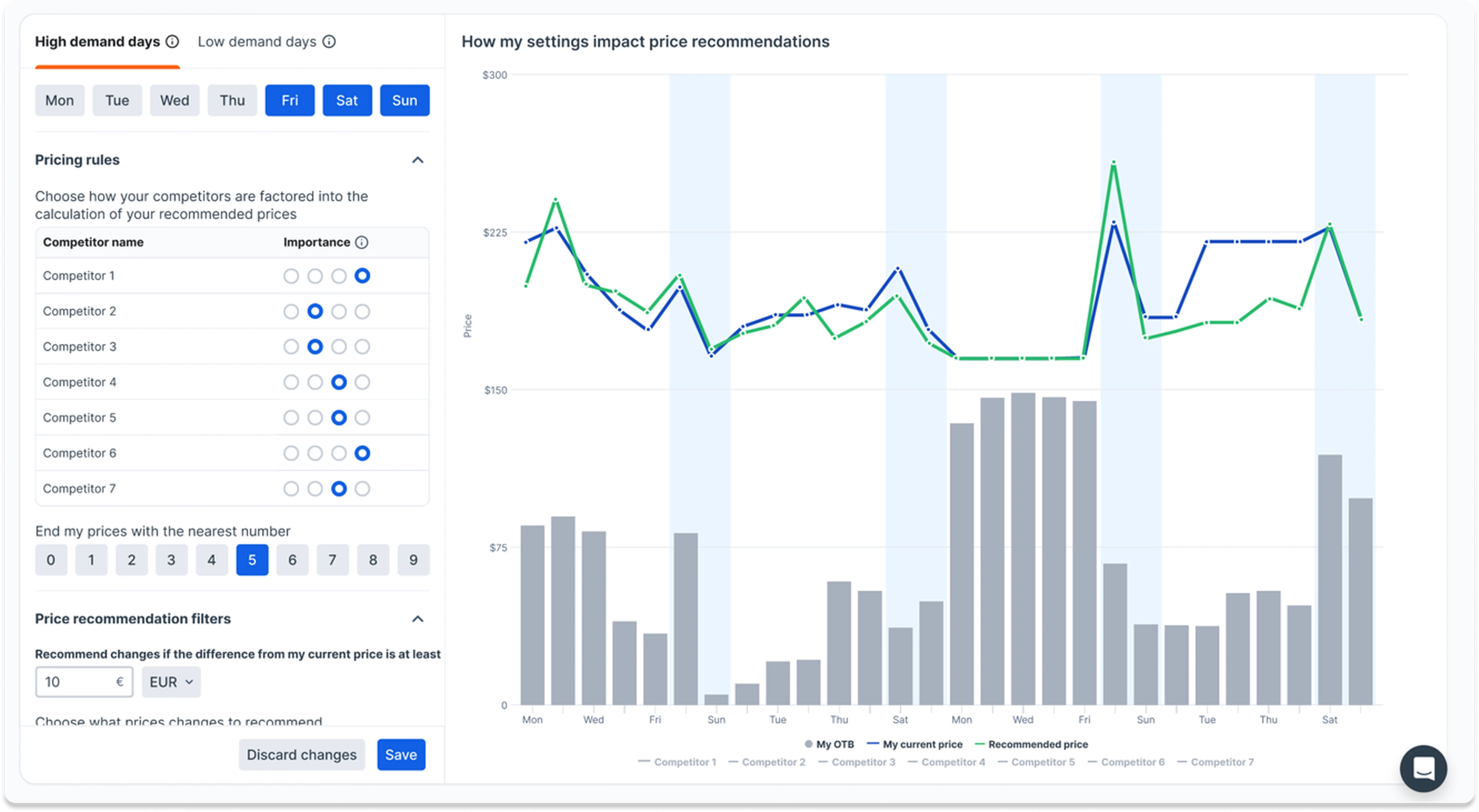Toggle Sat high demand day
The width and height of the screenshot is (1479, 812).
click(x=347, y=100)
